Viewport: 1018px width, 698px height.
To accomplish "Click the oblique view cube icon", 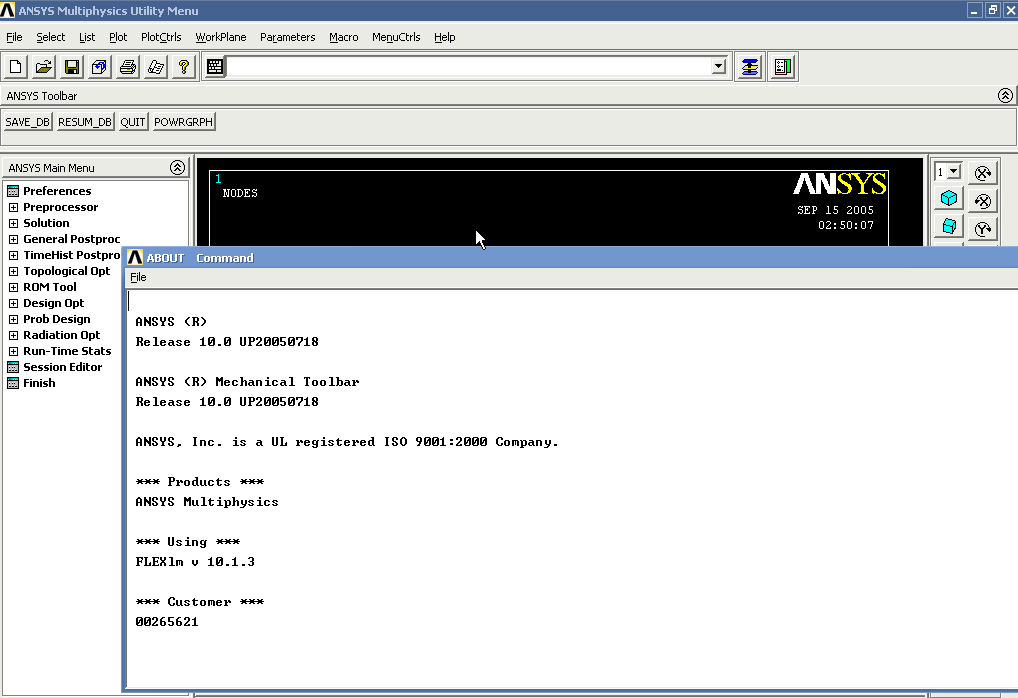I will coord(949,227).
